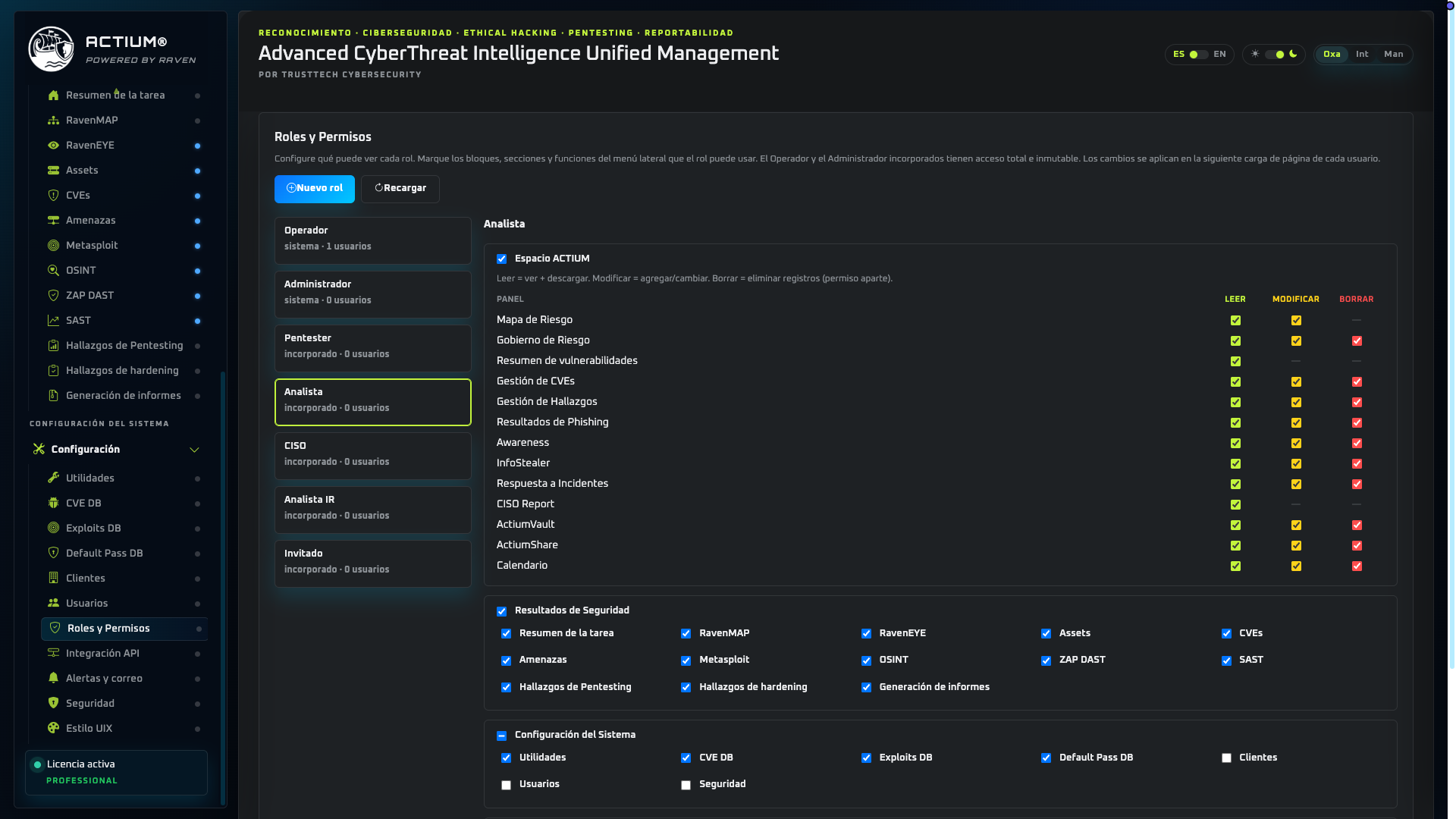Select the Pentester role card
The width and height of the screenshot is (1456, 819).
(x=373, y=348)
